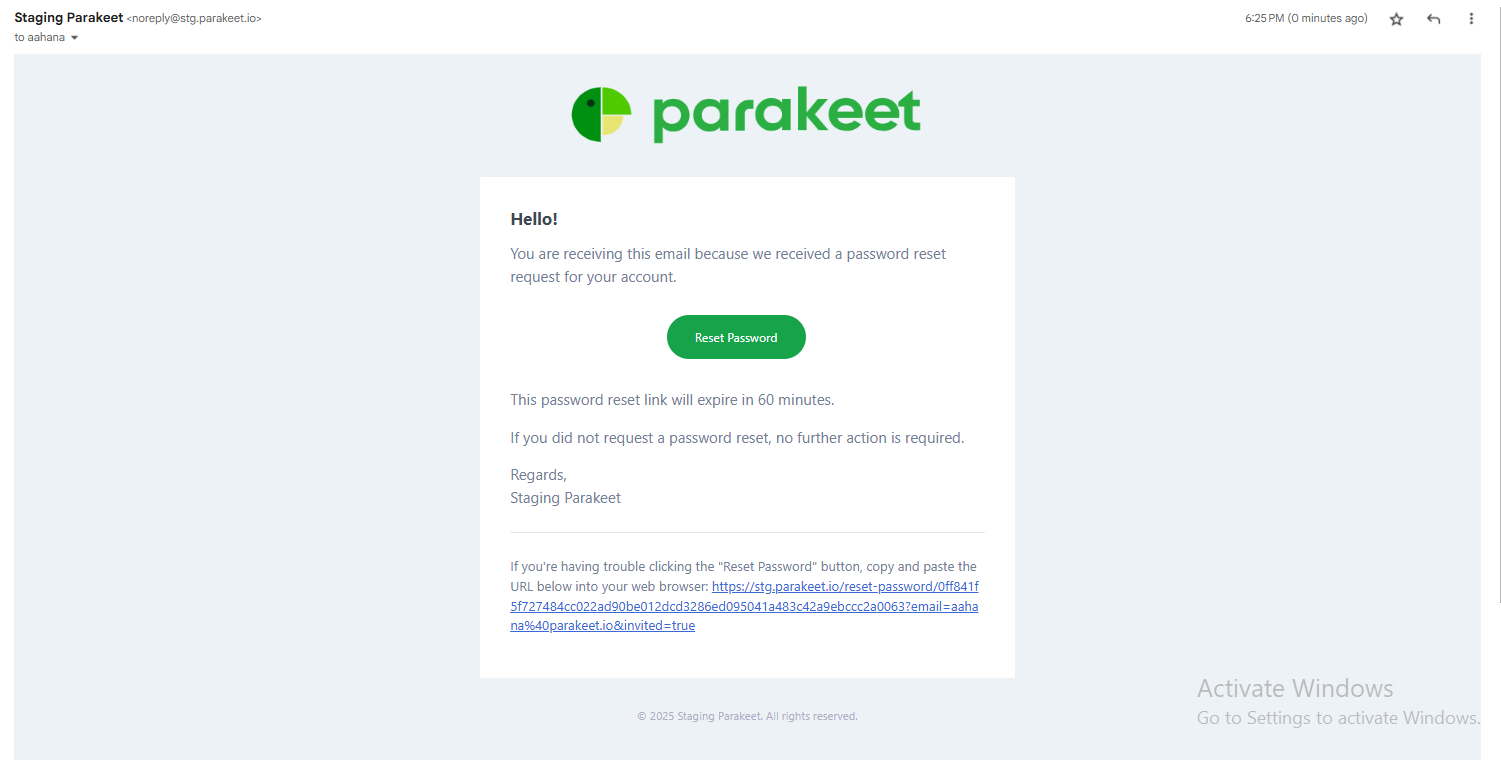Open the three-dot more options menu
1501x760 pixels.
1470,19
